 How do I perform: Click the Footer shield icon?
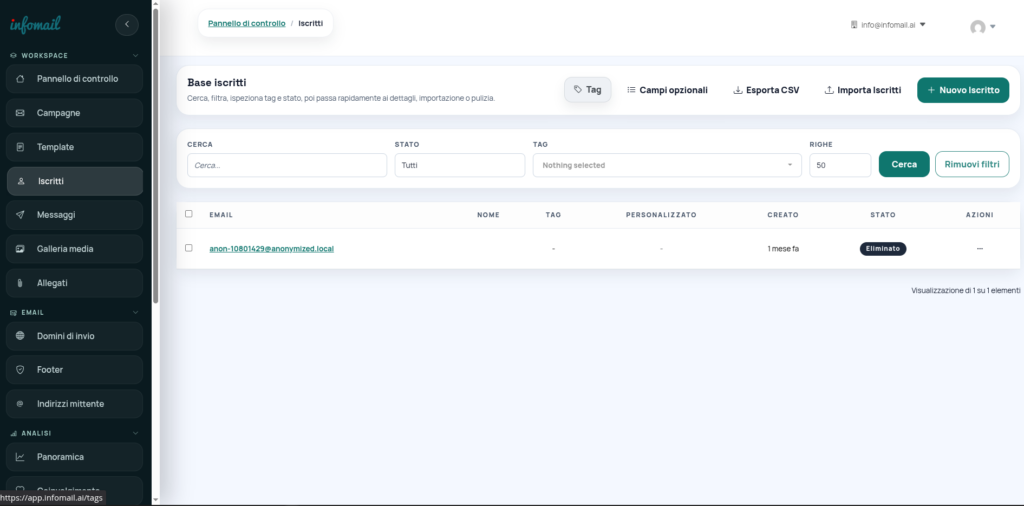20,370
